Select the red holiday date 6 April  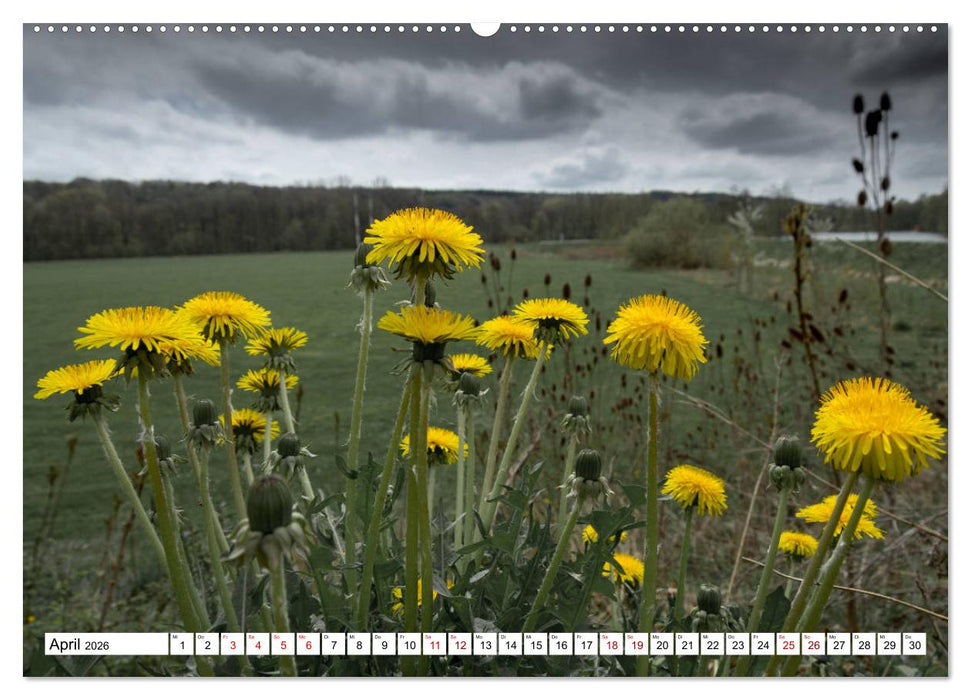click(308, 647)
